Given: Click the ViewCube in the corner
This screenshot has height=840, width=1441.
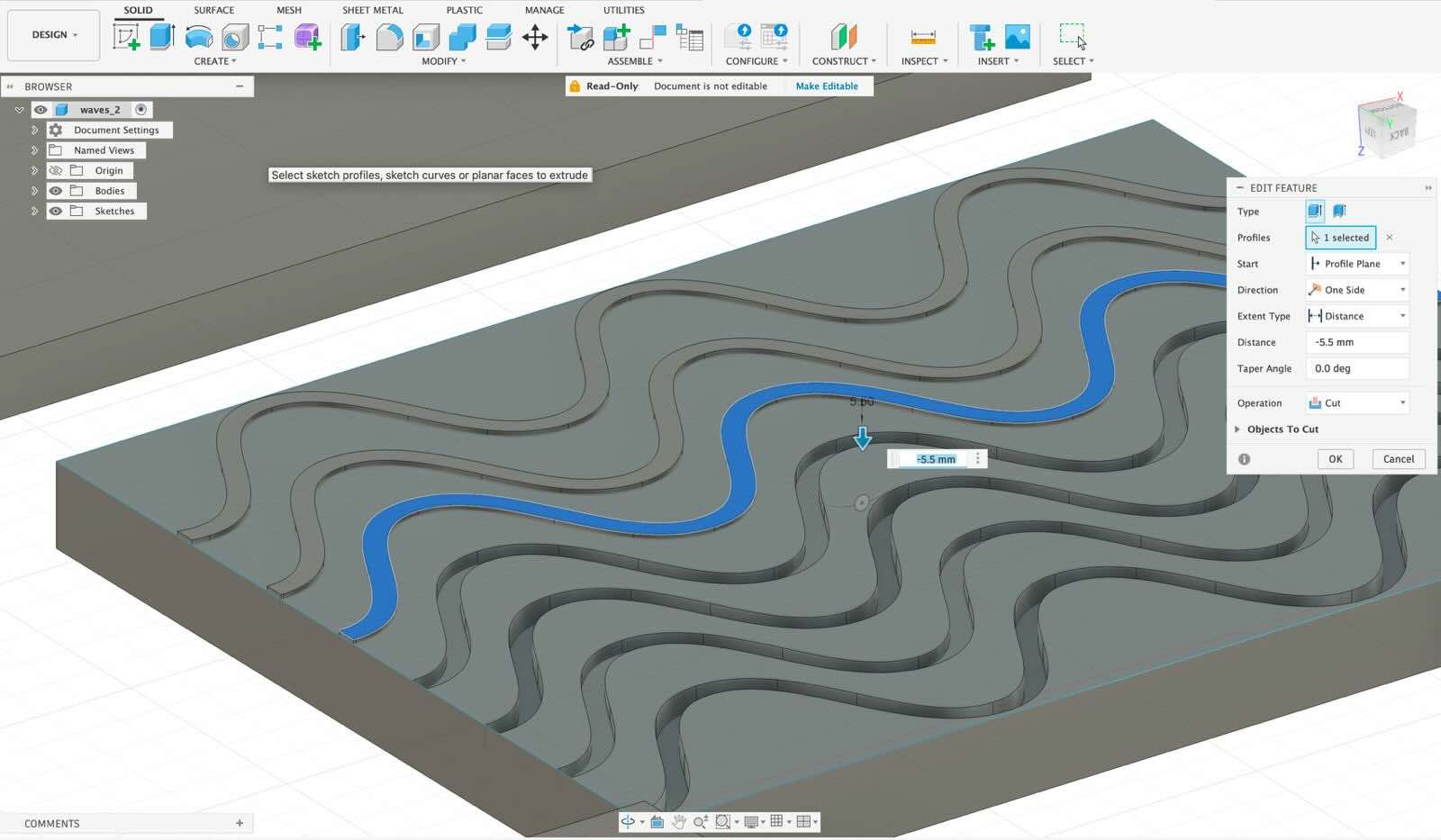Looking at the screenshot, I should click(x=1386, y=126).
